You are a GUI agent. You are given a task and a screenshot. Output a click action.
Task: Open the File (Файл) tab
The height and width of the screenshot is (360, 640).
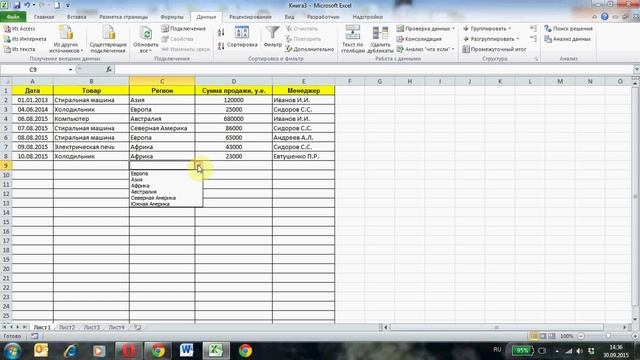[x=13, y=17]
